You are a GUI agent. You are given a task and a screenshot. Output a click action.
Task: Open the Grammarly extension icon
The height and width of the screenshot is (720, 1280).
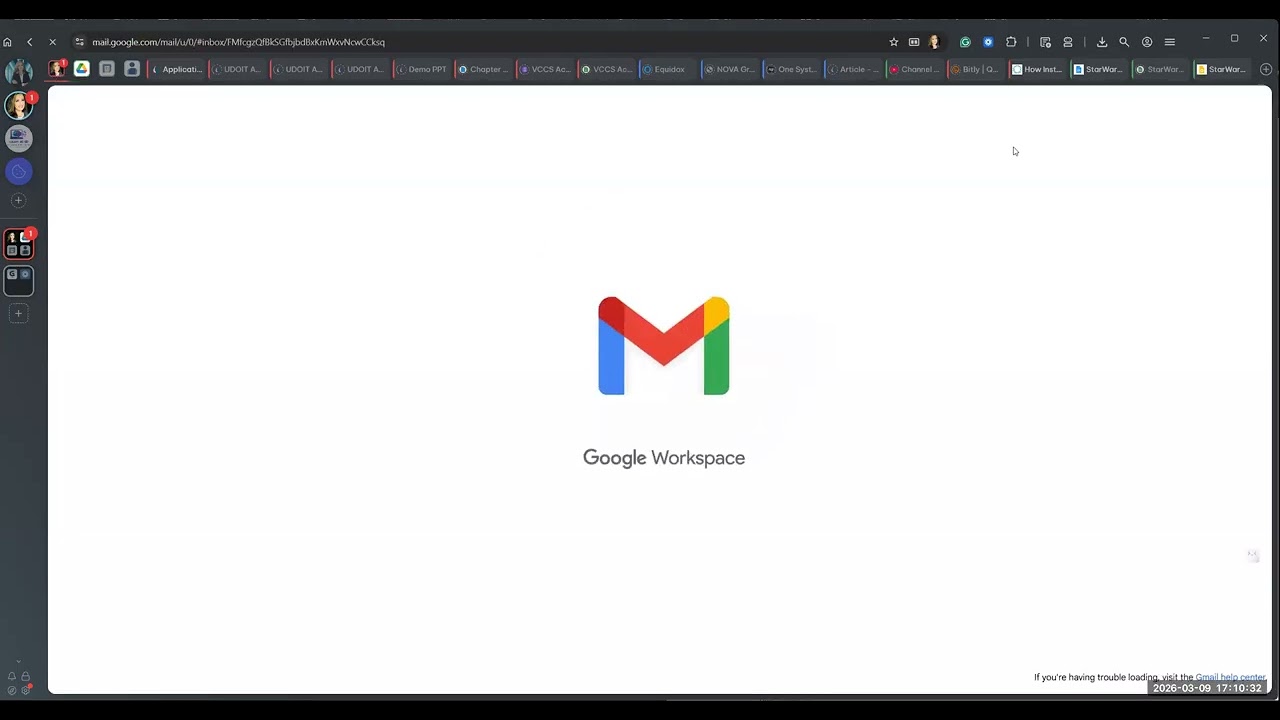965,42
